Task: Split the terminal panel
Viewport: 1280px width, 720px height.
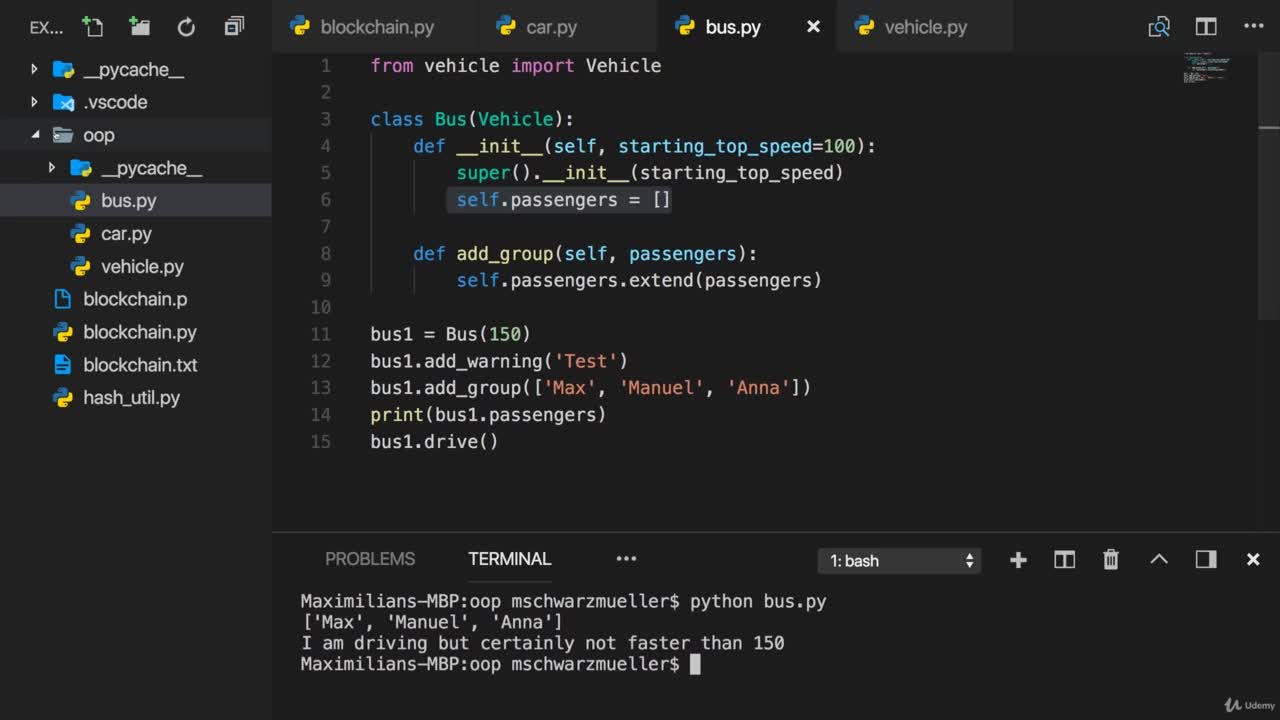Action: pos(1064,560)
